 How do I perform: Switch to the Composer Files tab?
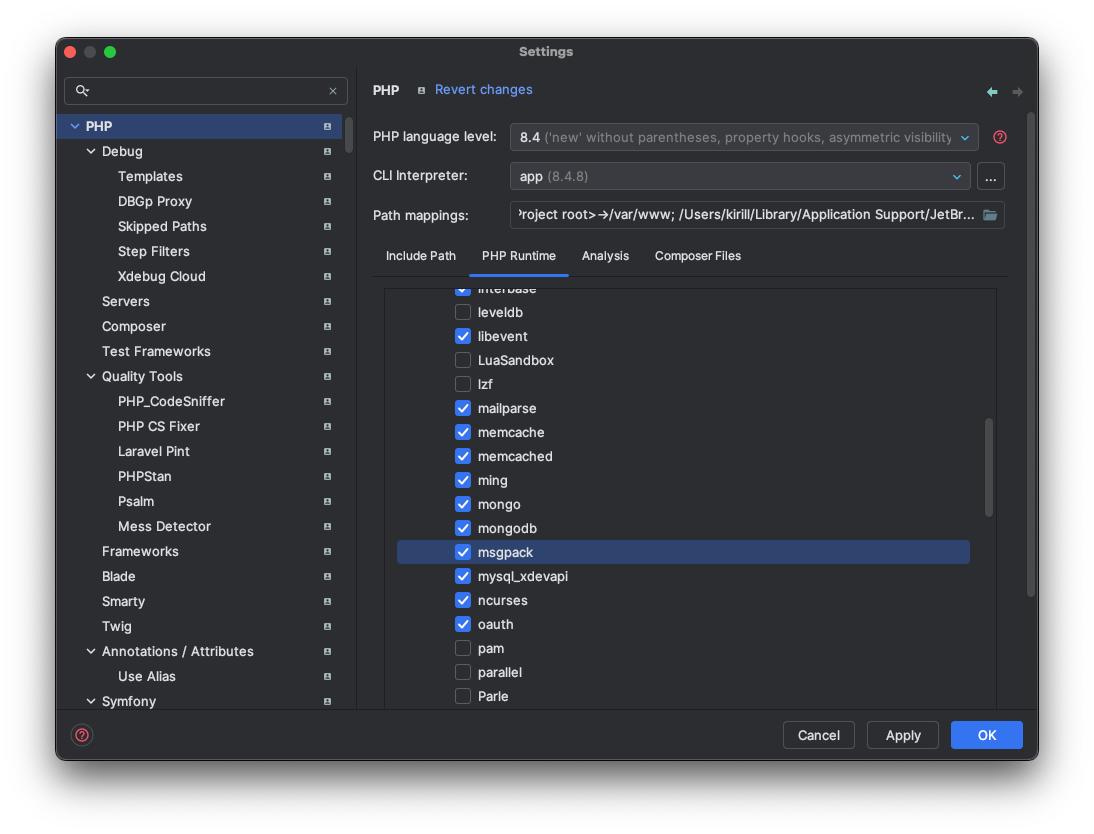click(698, 256)
